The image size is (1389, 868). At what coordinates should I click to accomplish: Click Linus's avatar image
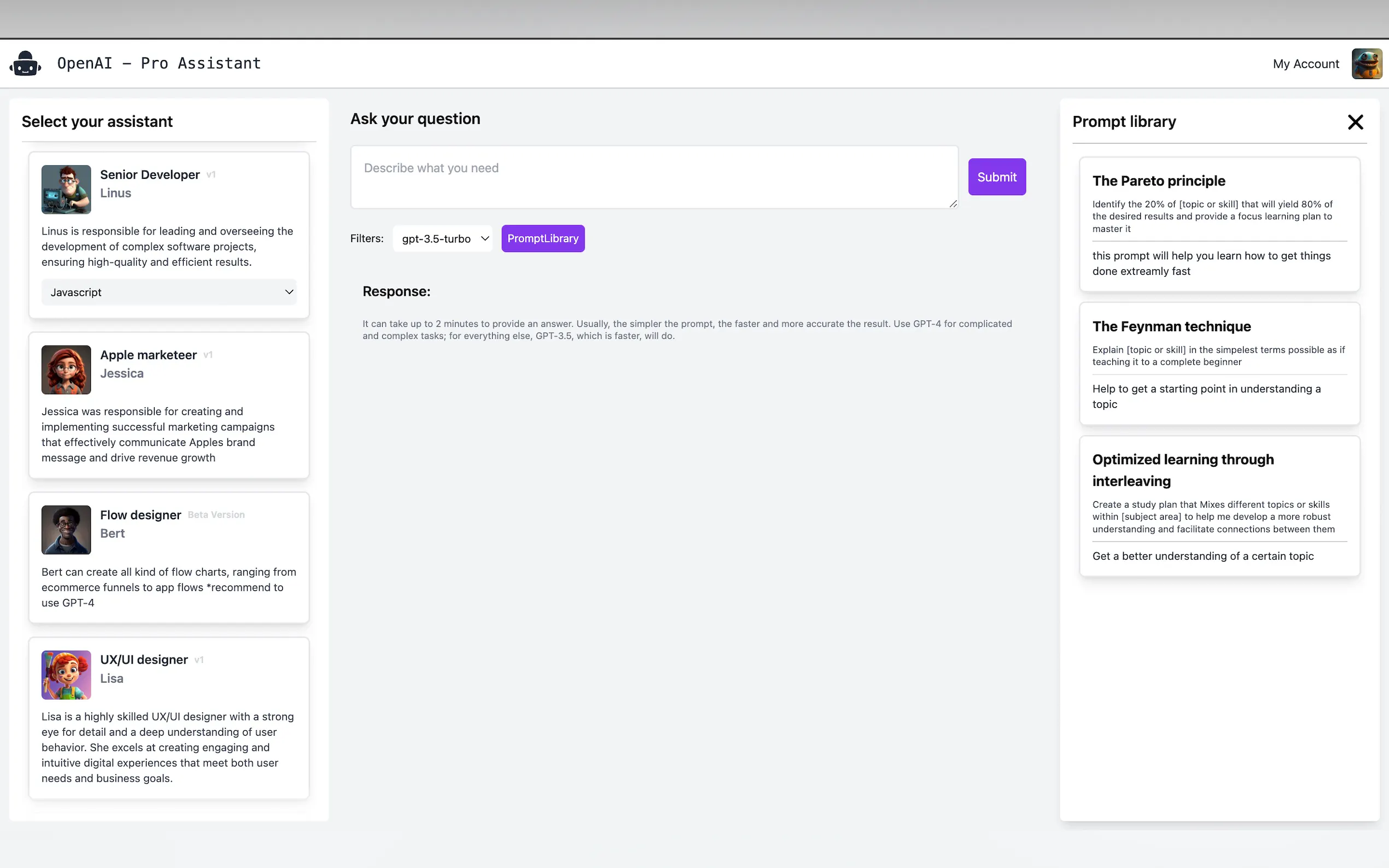[x=66, y=190]
